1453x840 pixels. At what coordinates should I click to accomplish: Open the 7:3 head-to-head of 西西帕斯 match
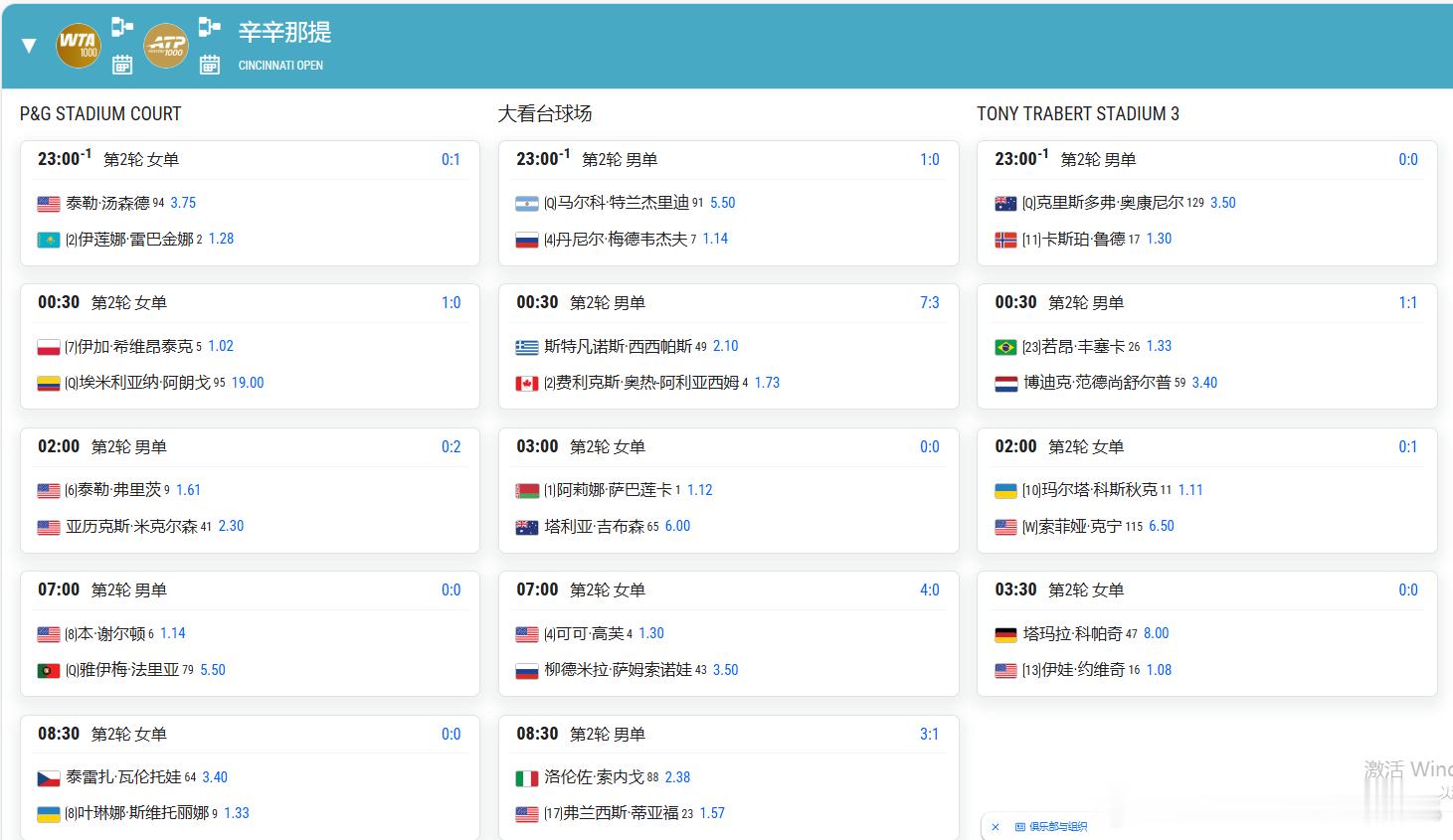(x=929, y=303)
